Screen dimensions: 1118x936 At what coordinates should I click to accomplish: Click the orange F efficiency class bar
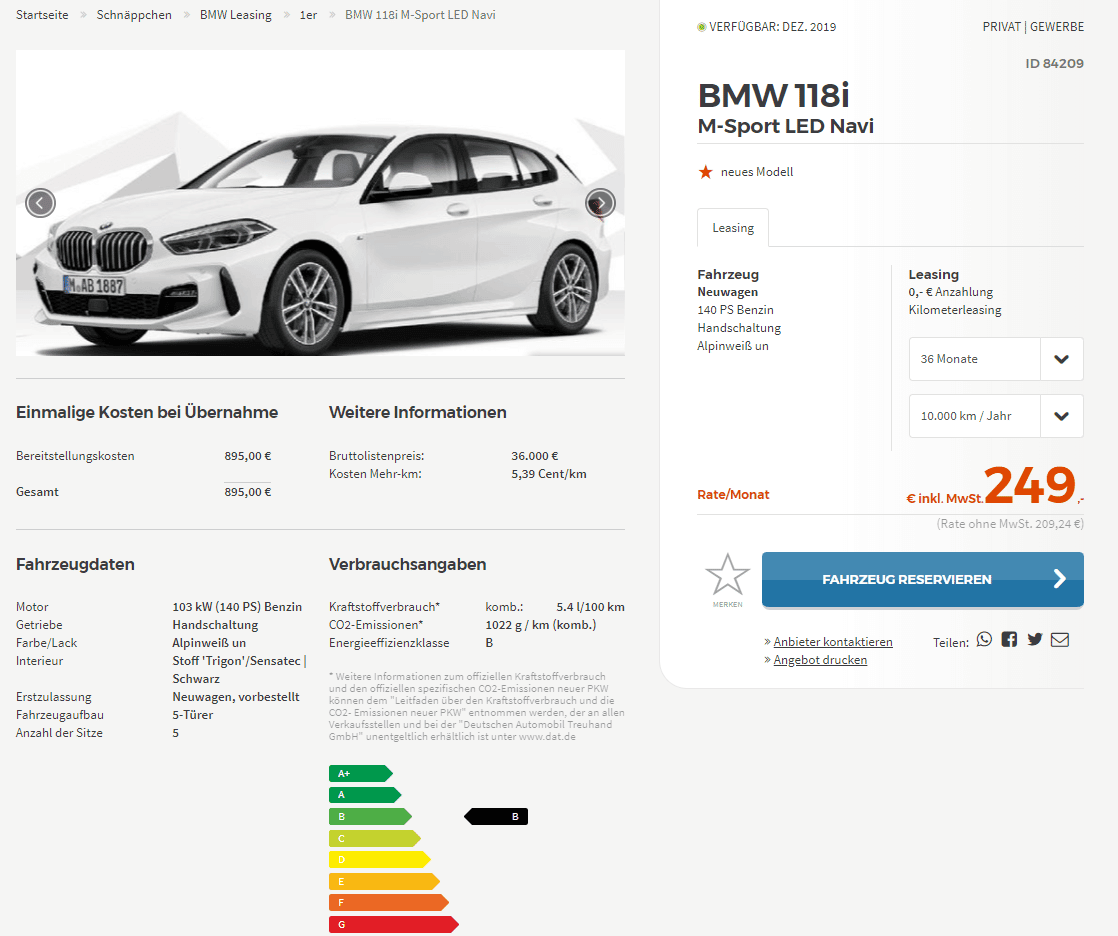(x=389, y=902)
